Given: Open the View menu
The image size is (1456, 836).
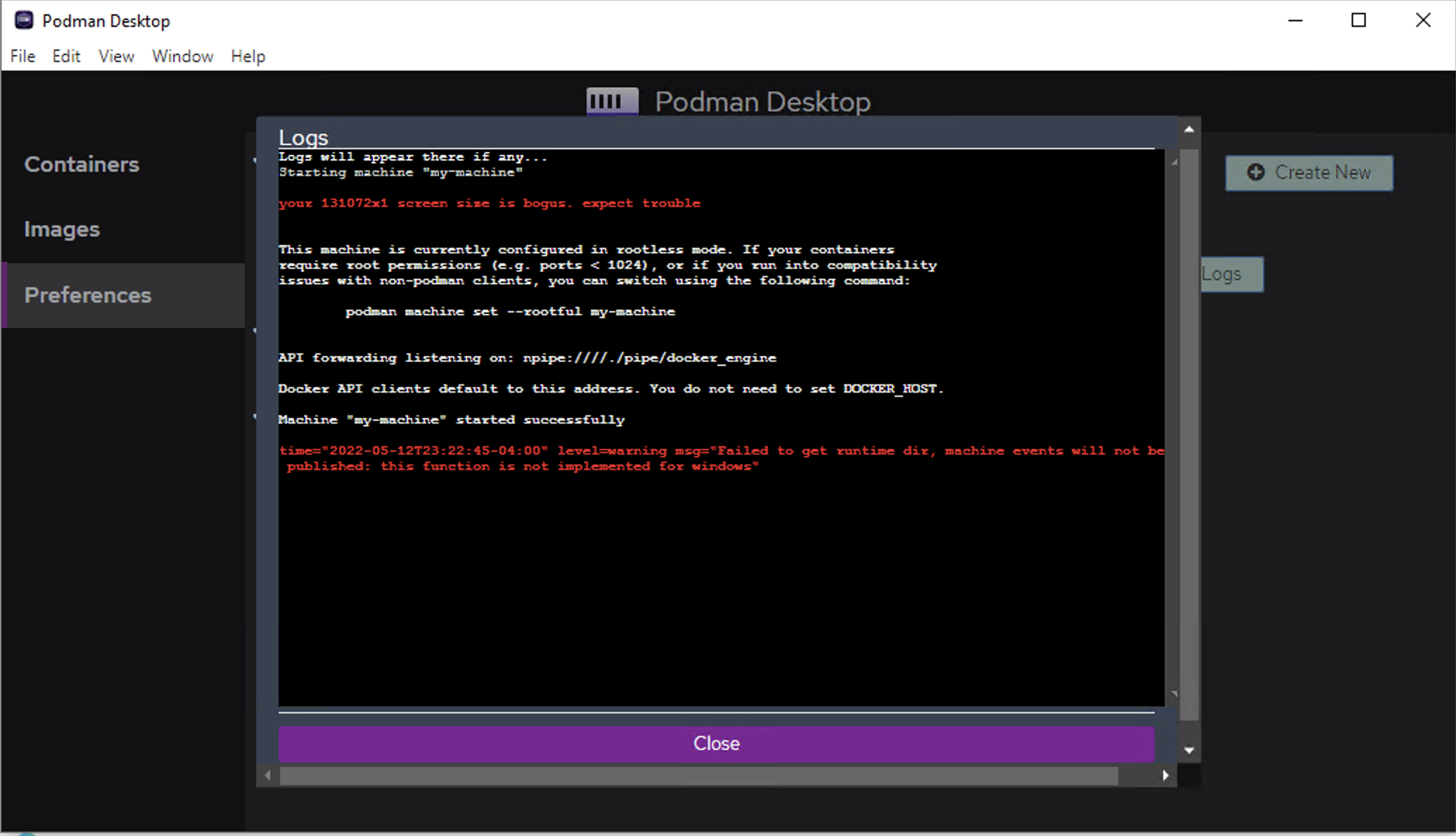Looking at the screenshot, I should point(115,56).
